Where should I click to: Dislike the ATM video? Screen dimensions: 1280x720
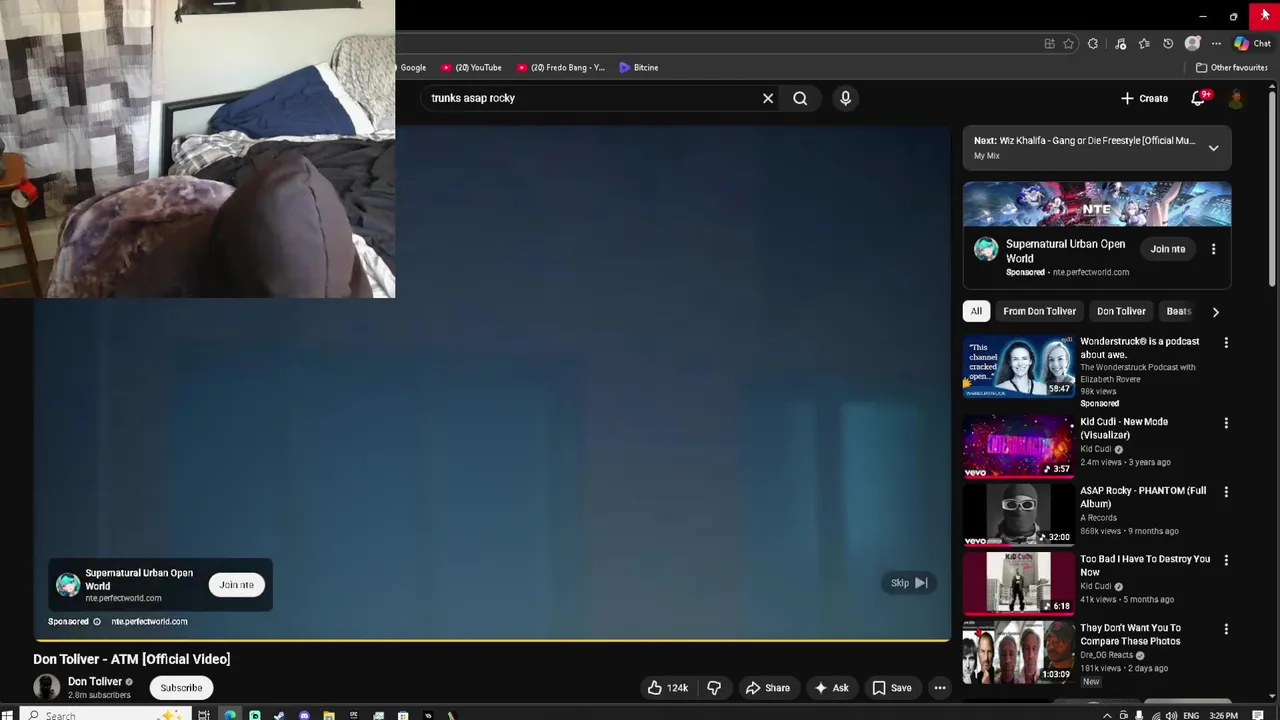click(x=714, y=687)
